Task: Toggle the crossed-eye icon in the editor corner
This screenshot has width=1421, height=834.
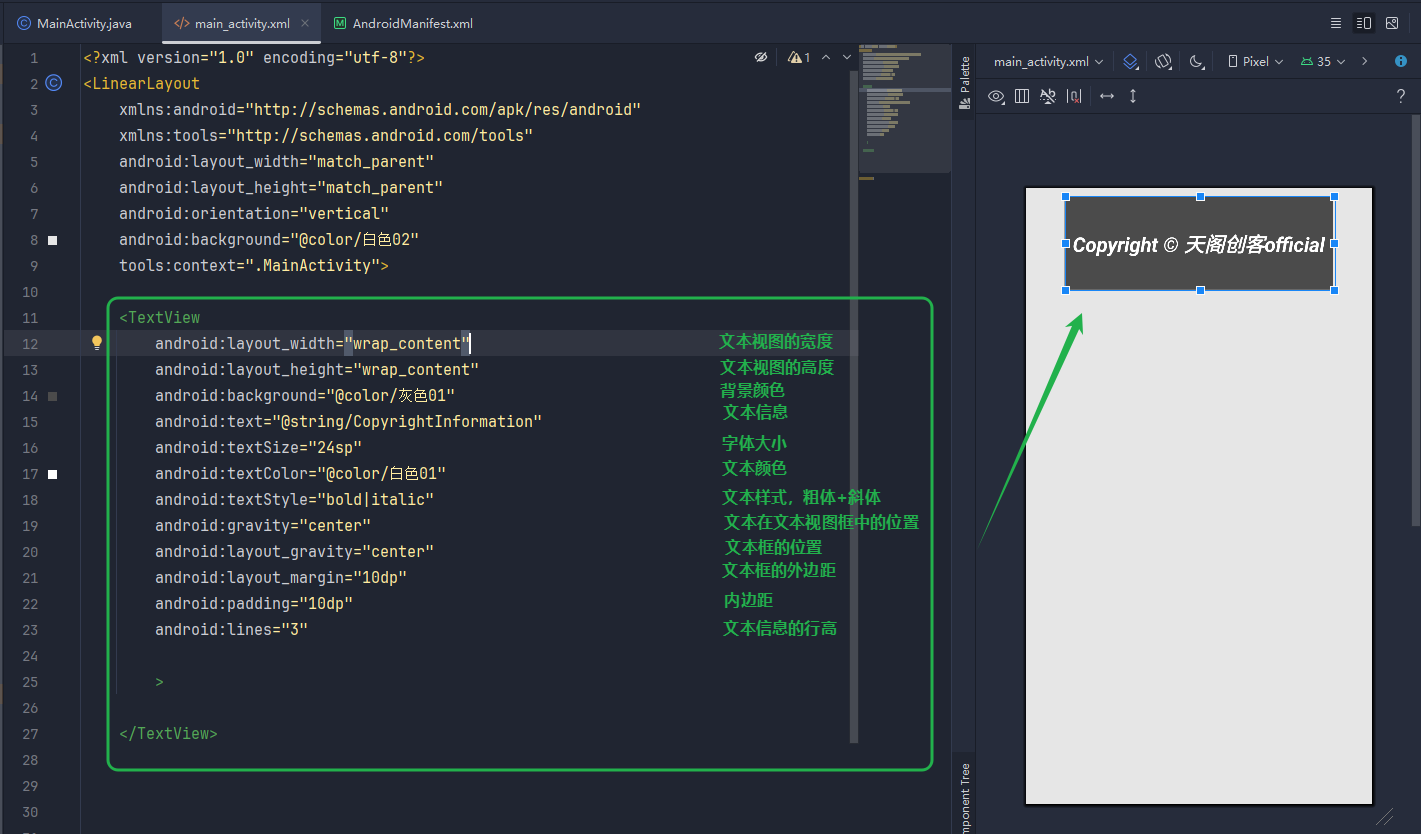Action: 761,58
